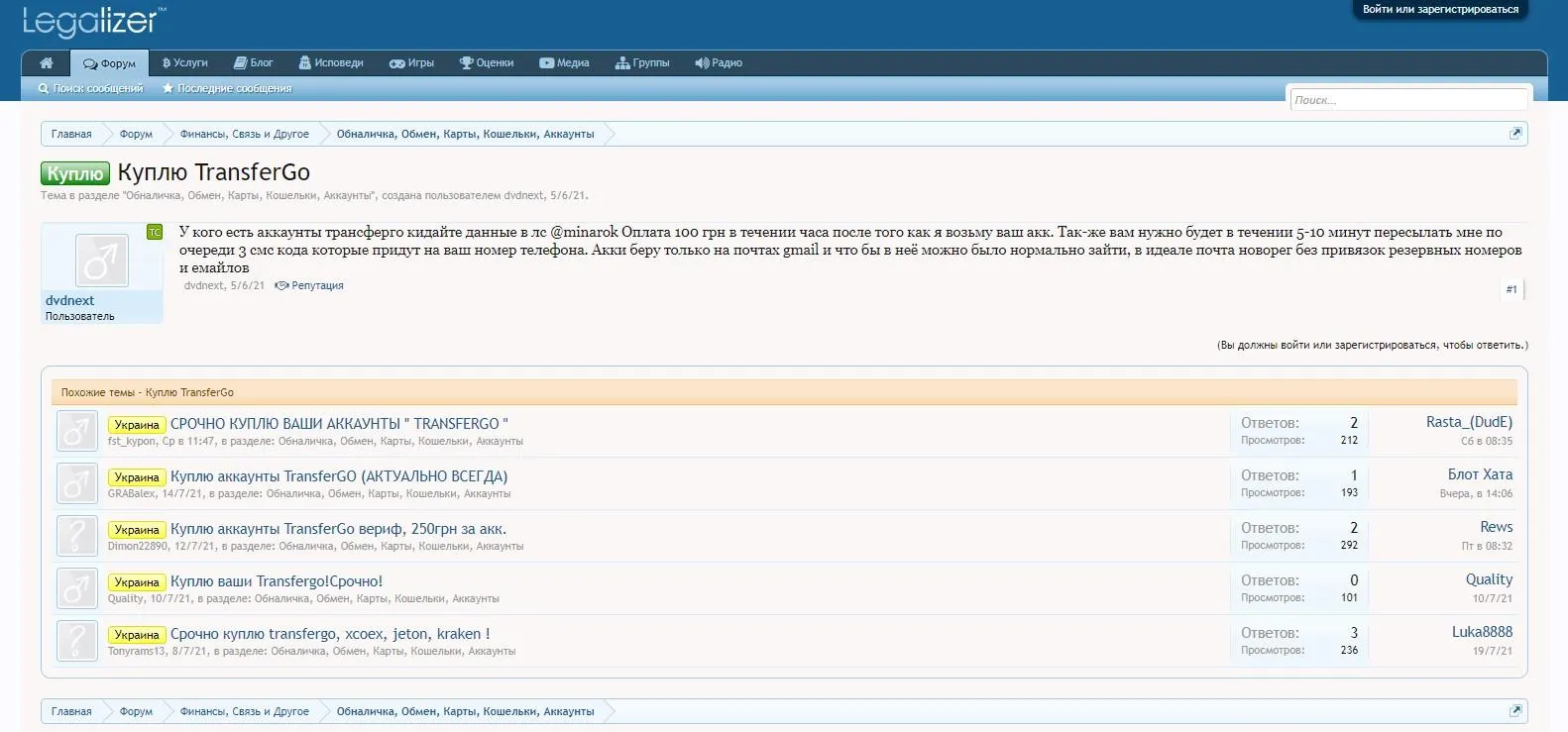
Task: Expand the top breadcrumb quick-navigation icon
Action: point(1514,134)
